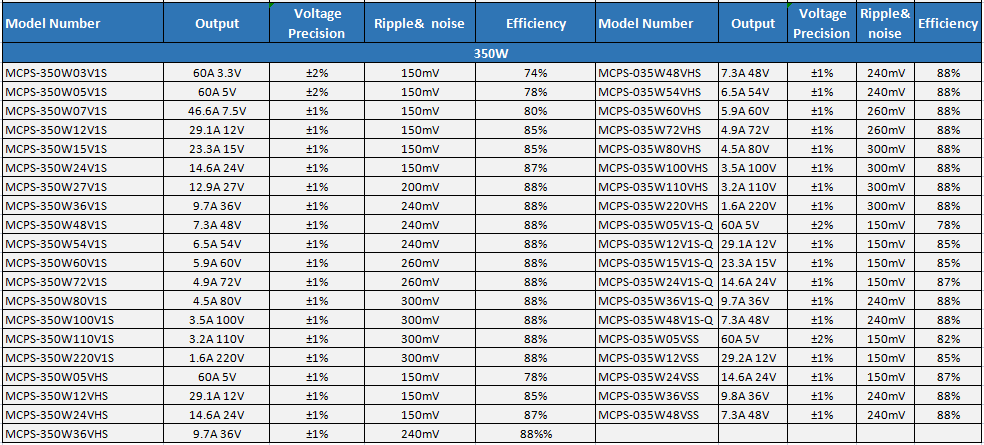984x445 pixels.
Task: Select the MCPS-035W100VHS model cell
Action: coord(654,168)
